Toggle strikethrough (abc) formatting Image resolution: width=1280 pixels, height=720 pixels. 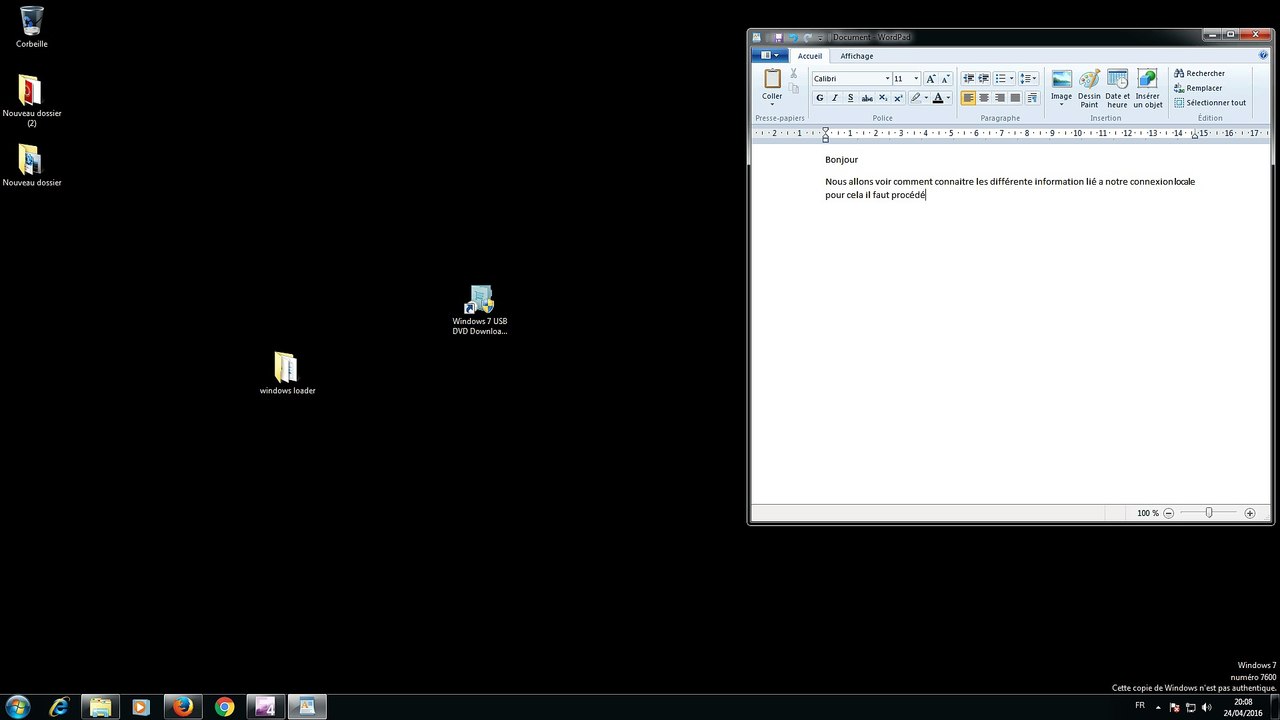(867, 98)
